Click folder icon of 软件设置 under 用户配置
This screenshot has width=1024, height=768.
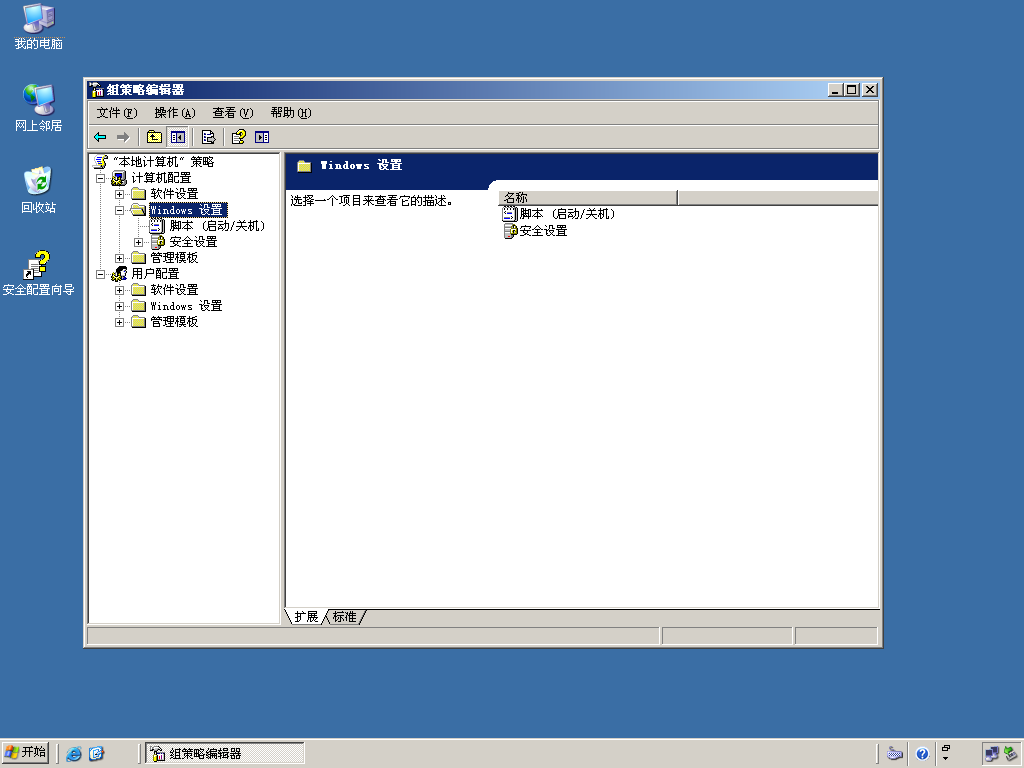click(x=138, y=290)
